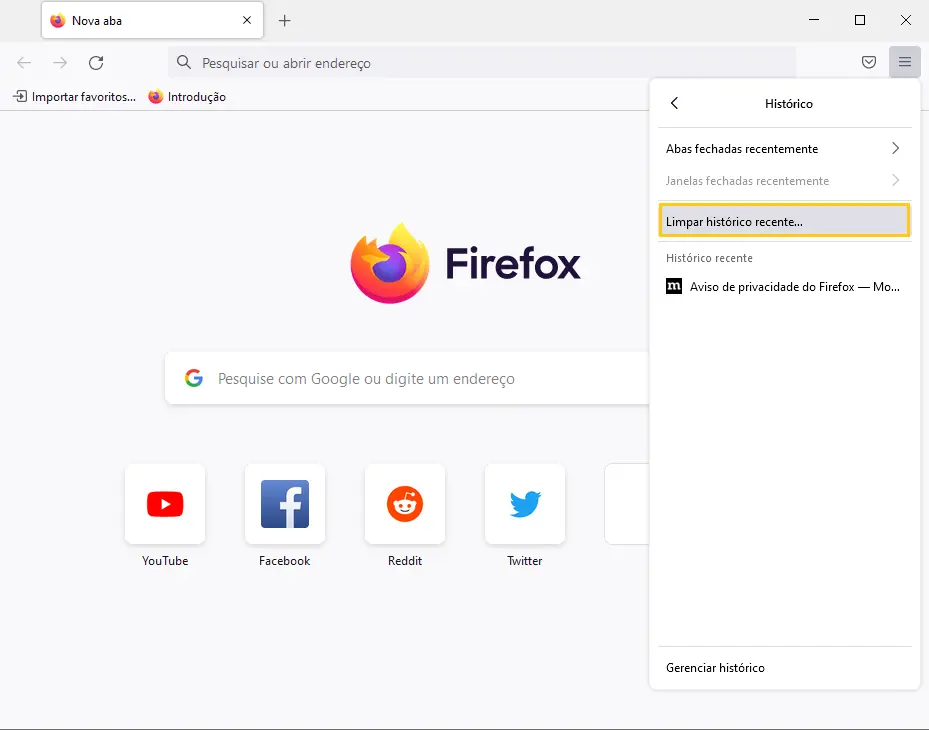Click the Facebook label under its tile
929x730 pixels.
[x=284, y=561]
